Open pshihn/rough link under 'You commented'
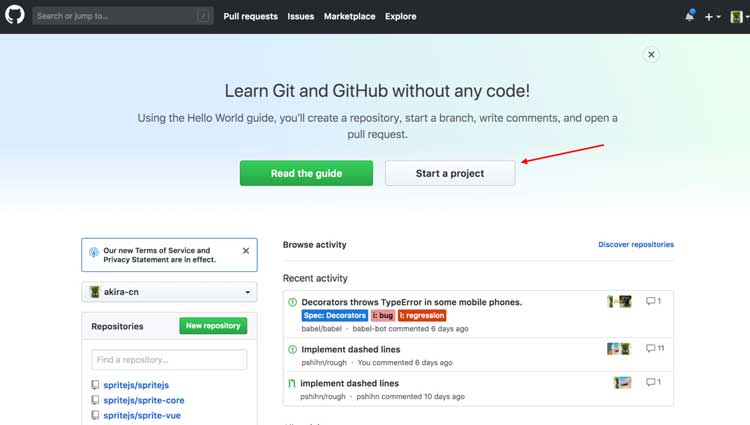The width and height of the screenshot is (750, 425). [324, 363]
